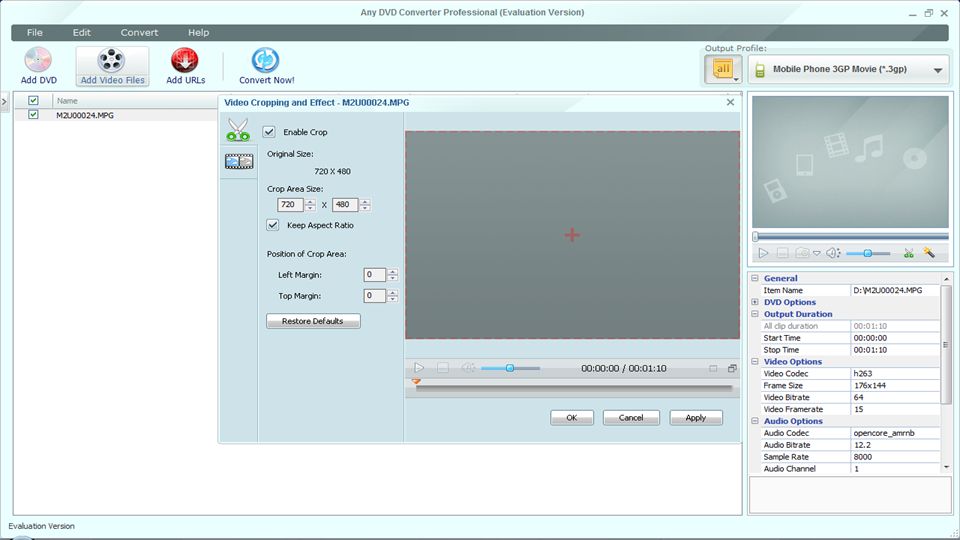The image size is (960, 540).
Task: Click the Convert Now! icon
Action: click(x=266, y=60)
